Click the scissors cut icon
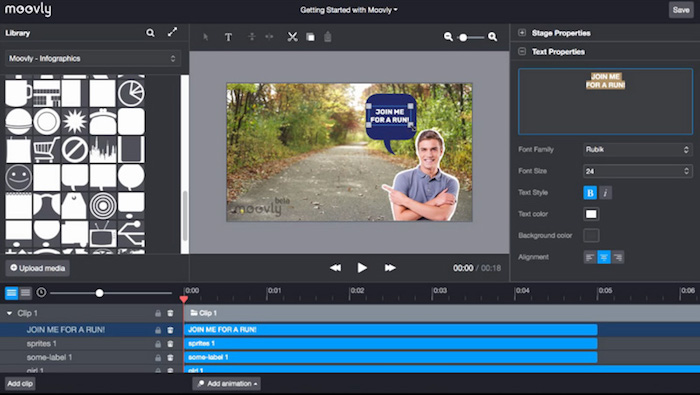Viewport: 700px width, 395px height. (x=292, y=37)
